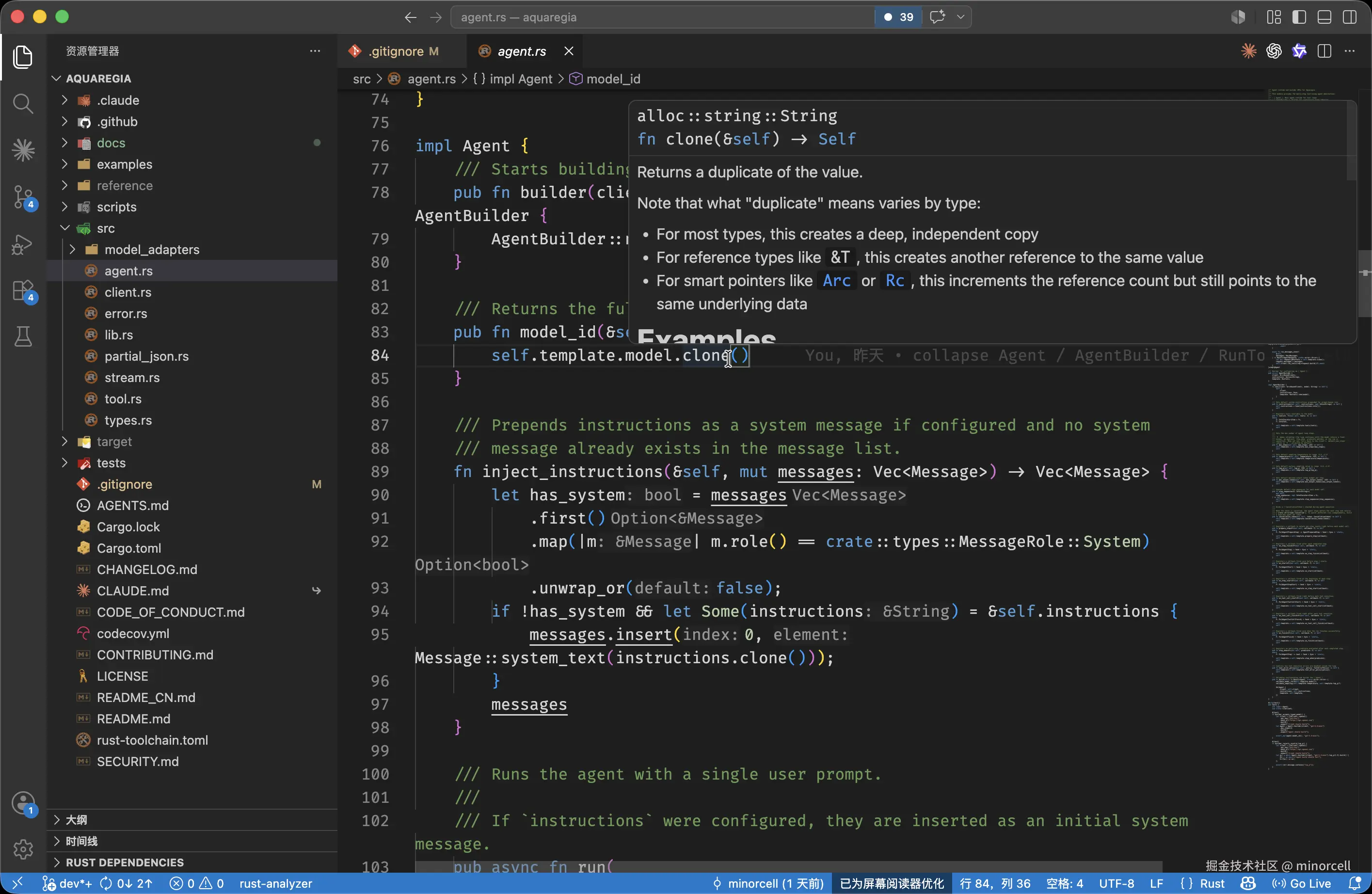
Task: Open the chat icon in title bar
Action: click(x=938, y=17)
